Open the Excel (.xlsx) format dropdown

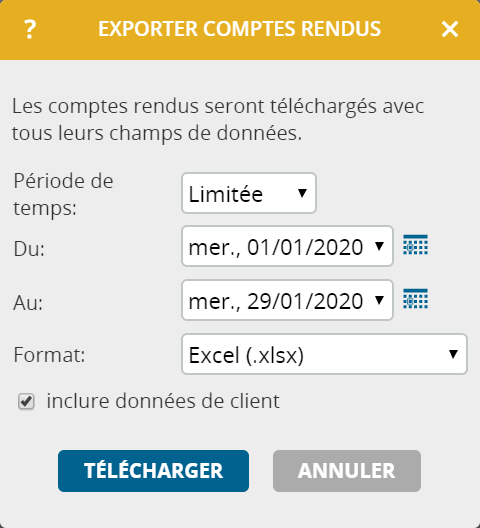click(x=324, y=354)
